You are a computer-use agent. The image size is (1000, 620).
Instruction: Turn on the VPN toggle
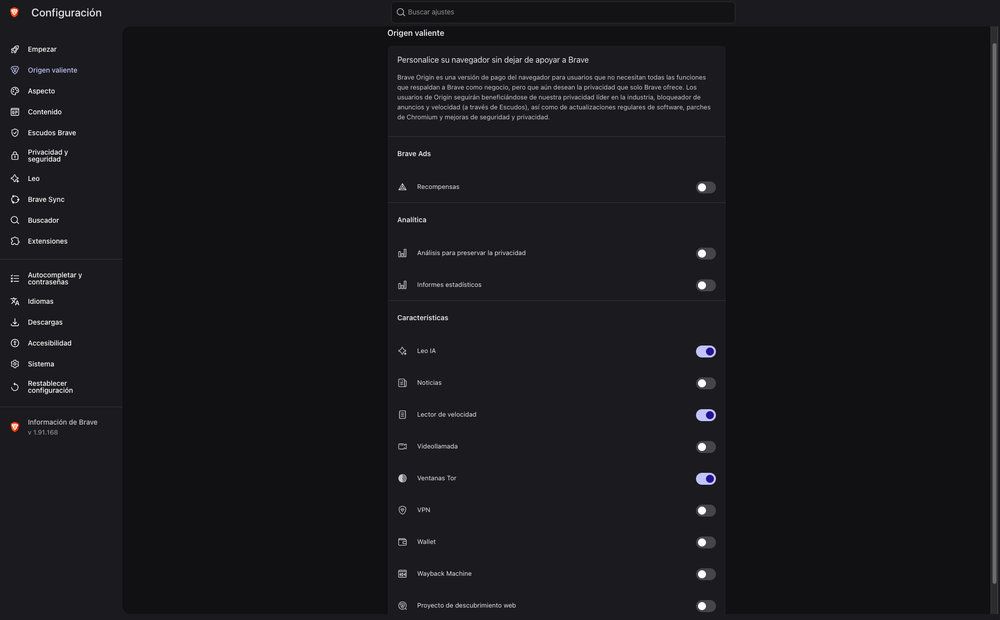[705, 511]
